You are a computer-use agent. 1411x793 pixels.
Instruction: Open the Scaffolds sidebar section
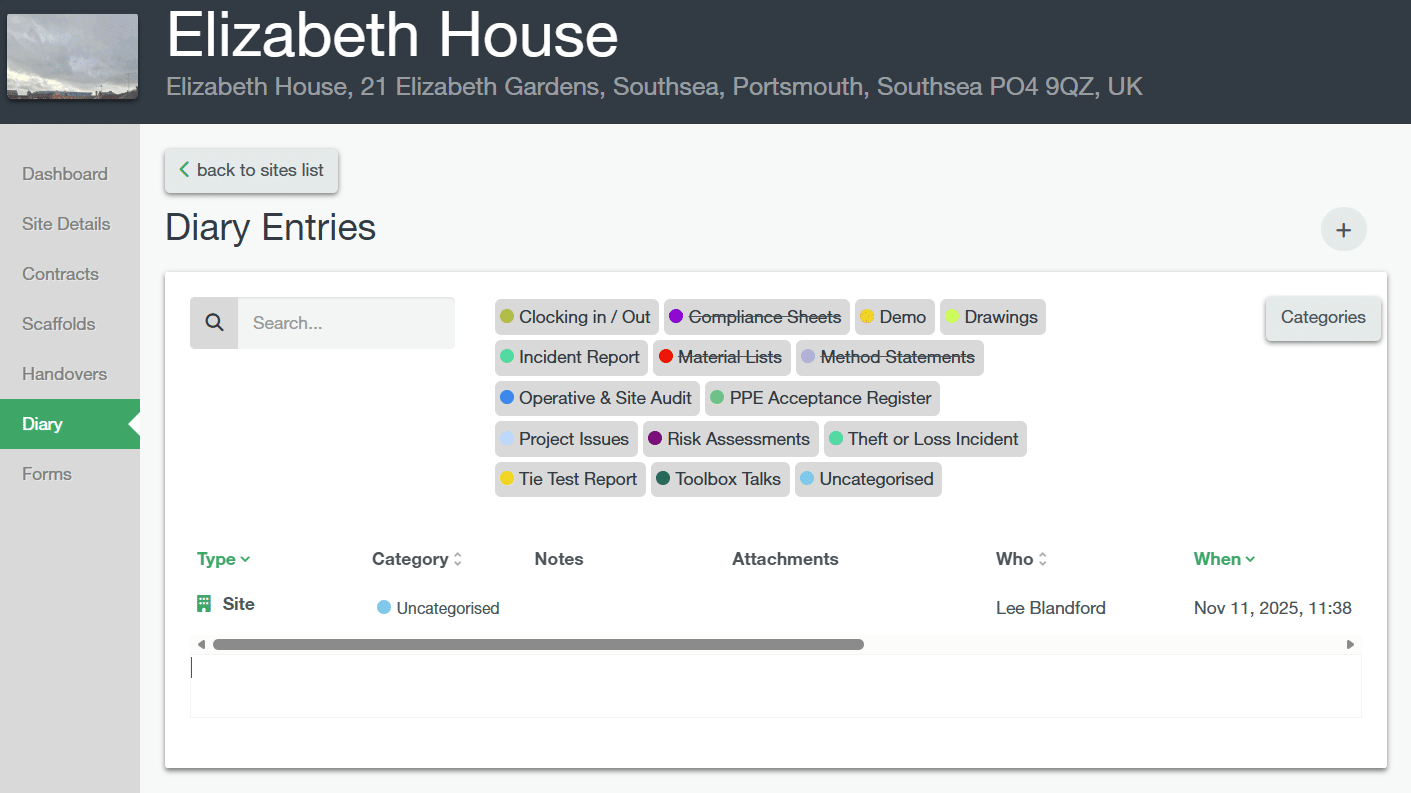[59, 324]
